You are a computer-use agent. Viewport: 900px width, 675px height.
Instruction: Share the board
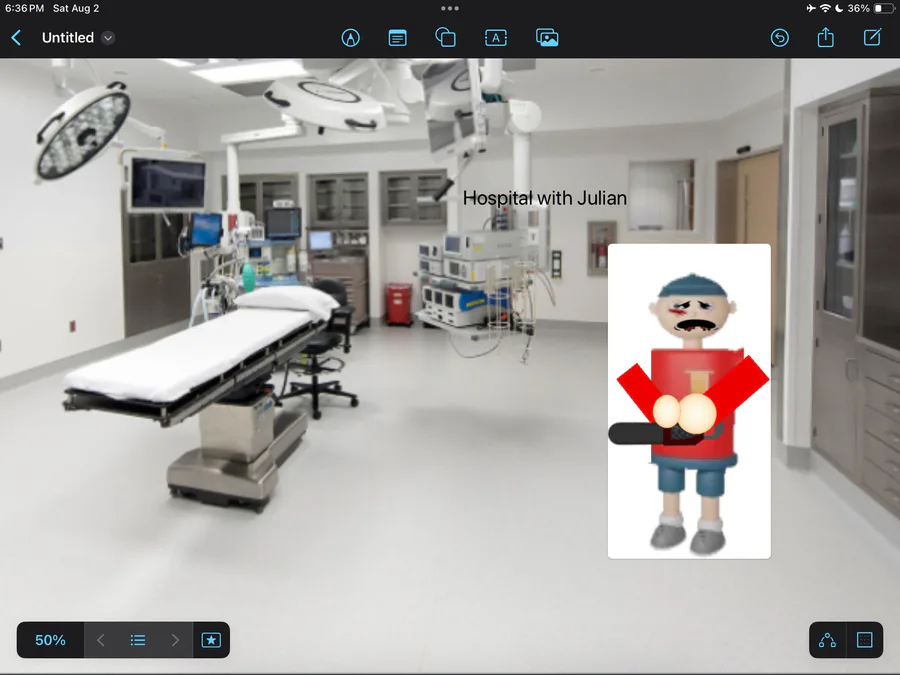(825, 37)
